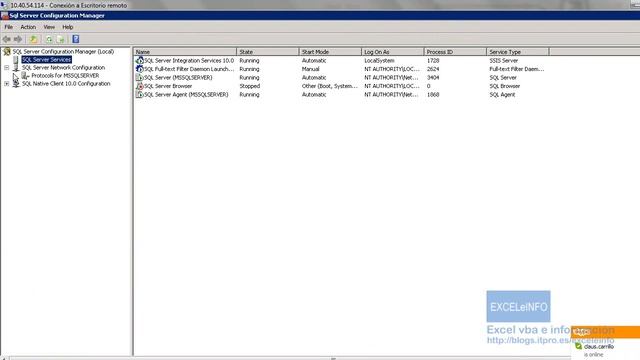Click the SQL Server Agent service icon
The height and width of the screenshot is (360, 640).
point(140,94)
